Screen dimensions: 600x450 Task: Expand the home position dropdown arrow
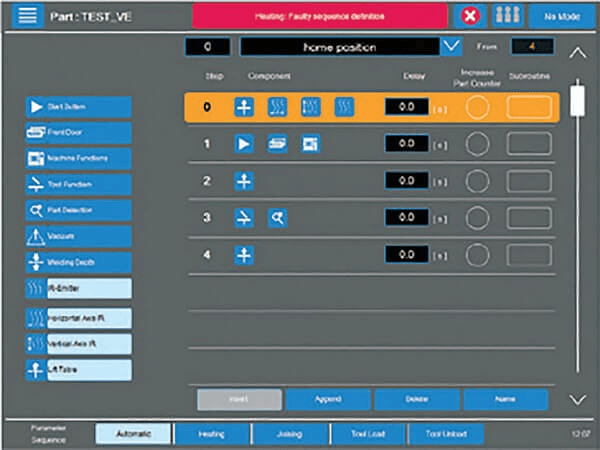(452, 47)
